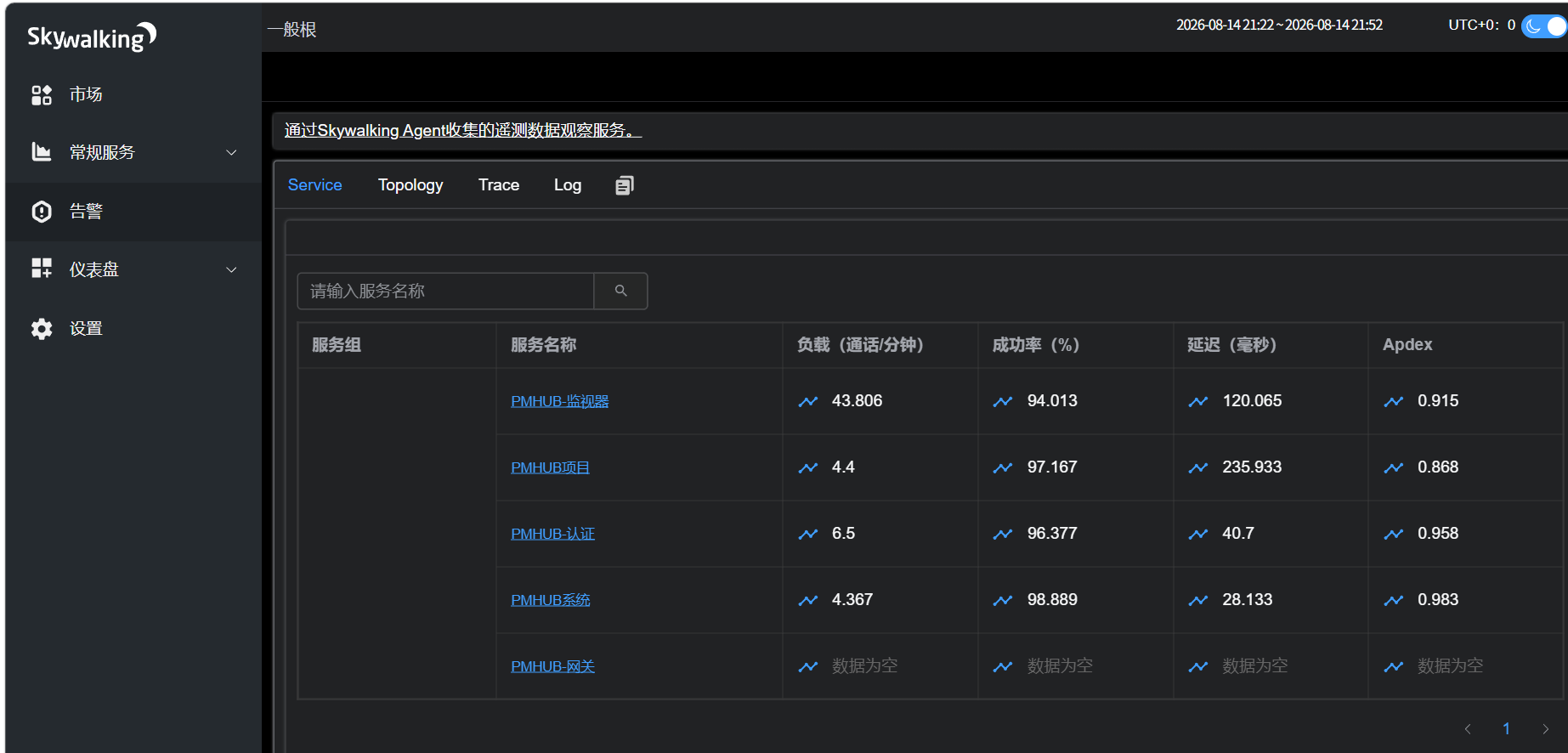
Task: Expand the 仪表盘 menu chevron
Action: tap(231, 269)
